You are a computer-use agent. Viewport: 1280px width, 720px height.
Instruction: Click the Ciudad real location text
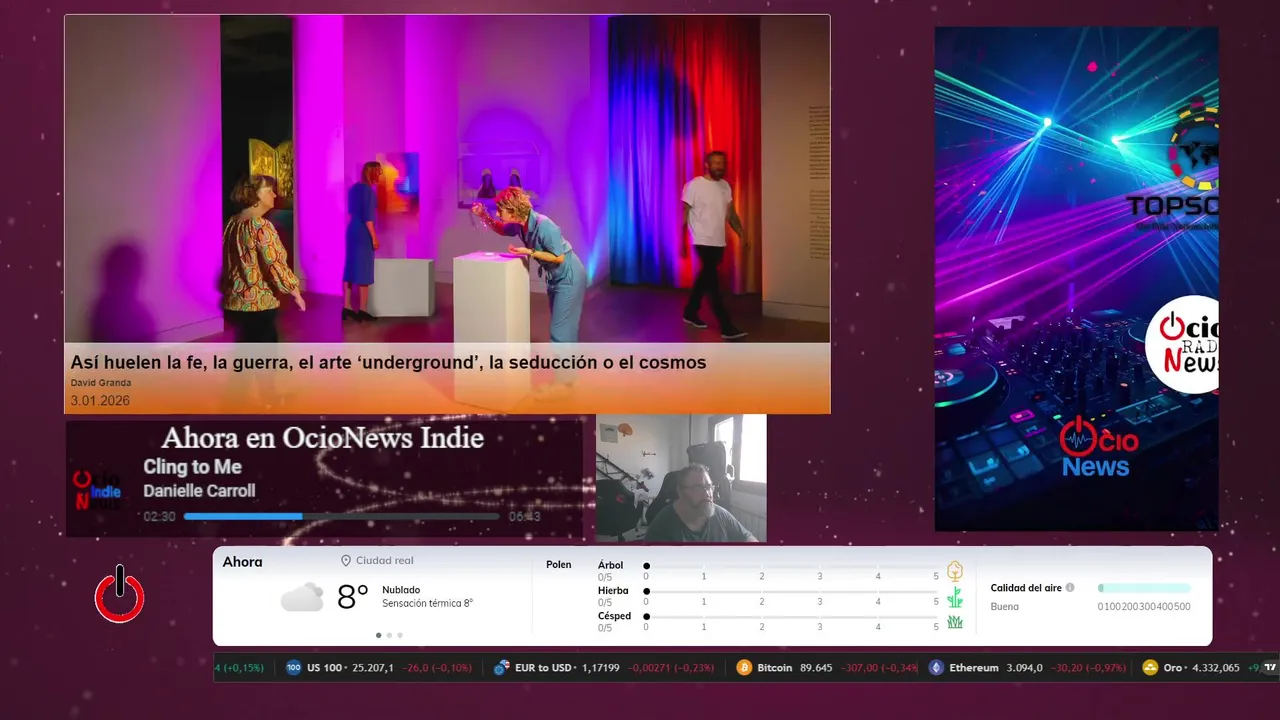click(x=384, y=561)
